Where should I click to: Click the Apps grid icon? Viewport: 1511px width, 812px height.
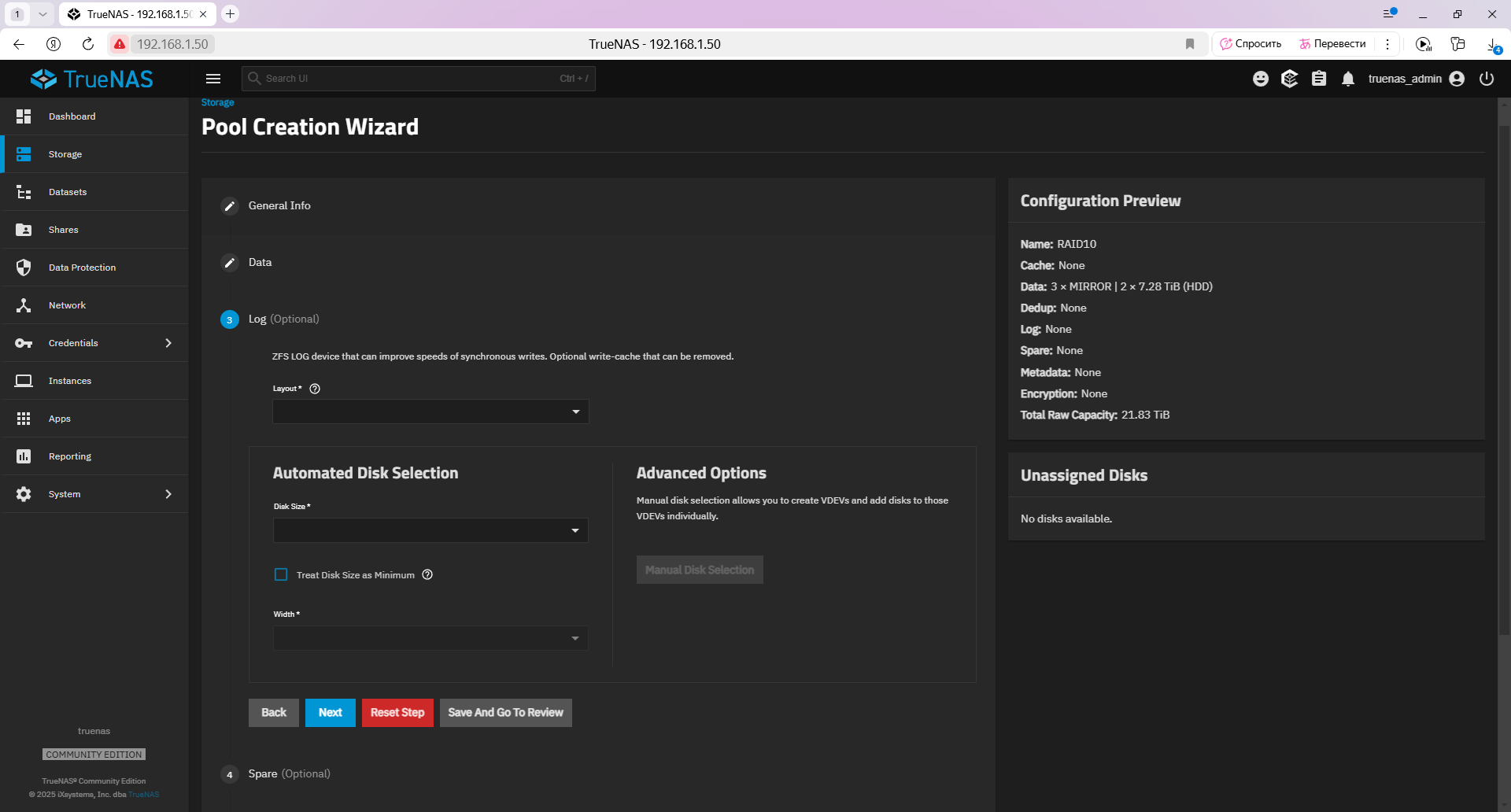pyautogui.click(x=24, y=419)
